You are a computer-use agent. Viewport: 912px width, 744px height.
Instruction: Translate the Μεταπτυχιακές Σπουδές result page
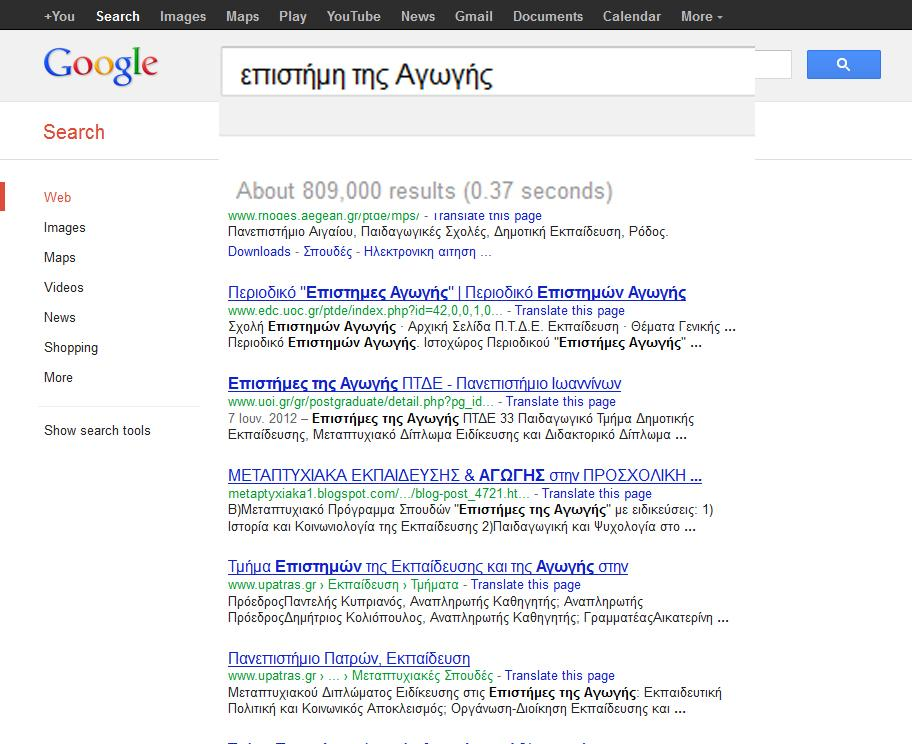(559, 675)
